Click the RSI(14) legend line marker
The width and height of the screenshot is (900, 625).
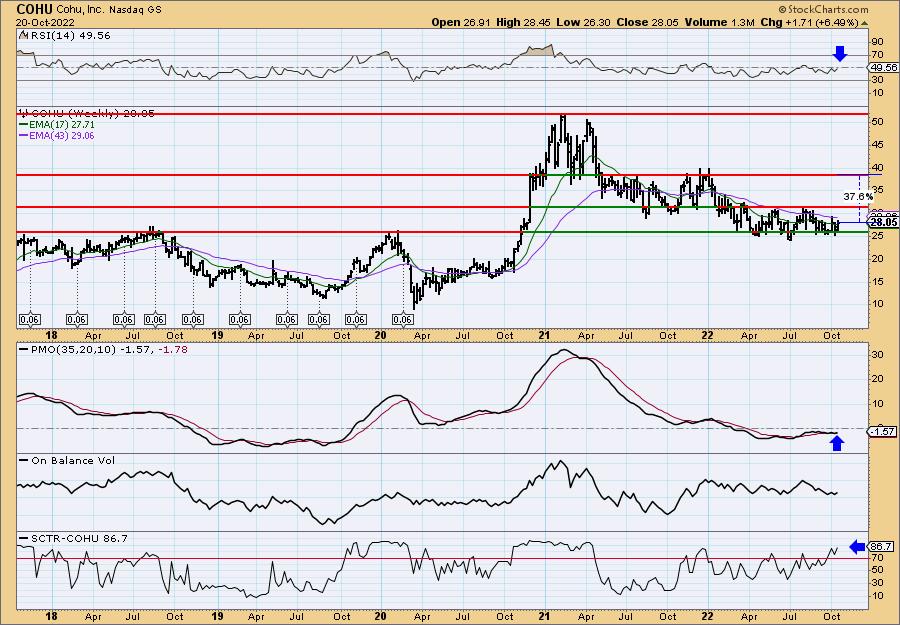pyautogui.click(x=23, y=35)
